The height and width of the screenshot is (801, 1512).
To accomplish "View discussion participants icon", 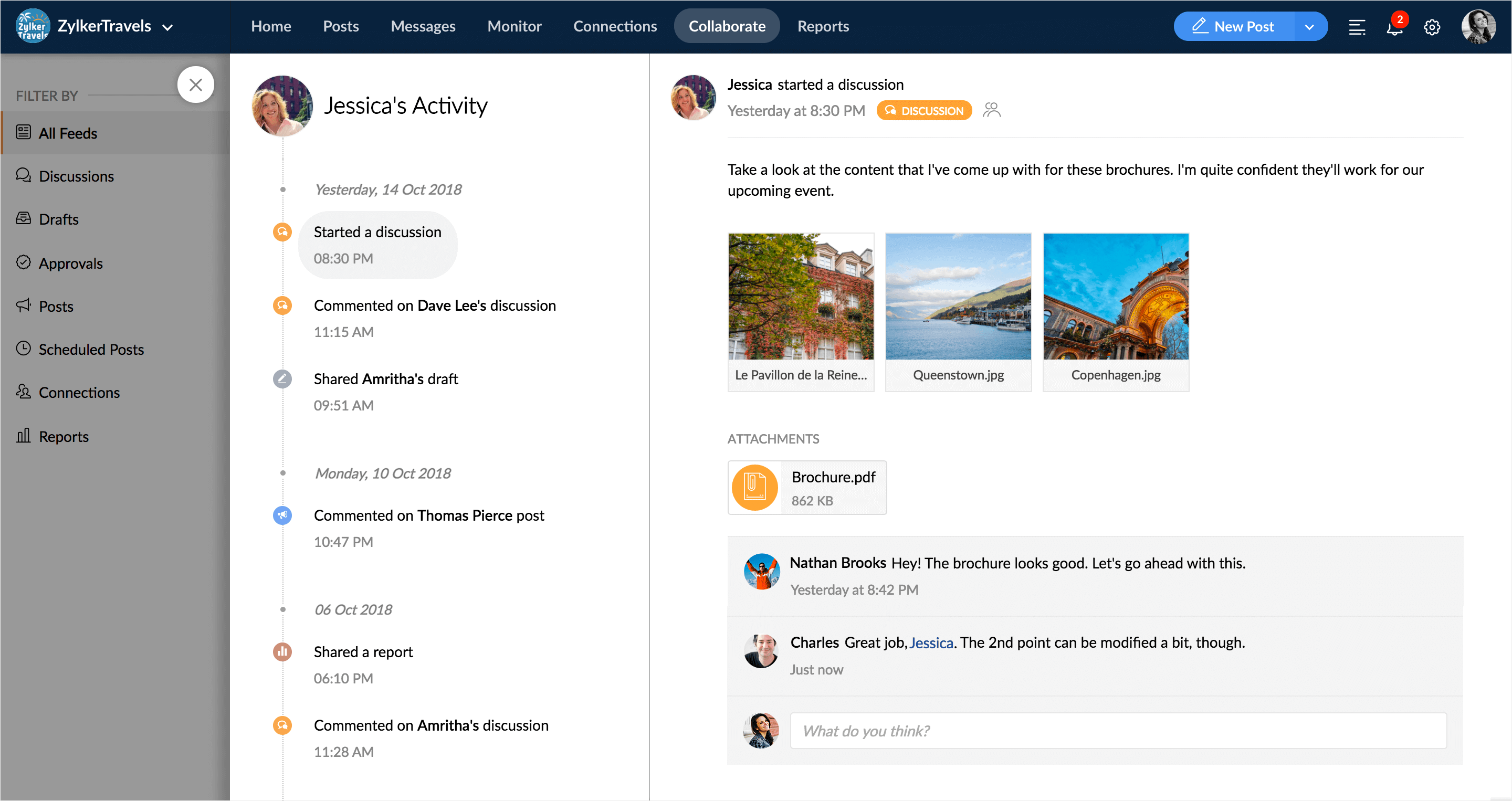I will (x=991, y=110).
